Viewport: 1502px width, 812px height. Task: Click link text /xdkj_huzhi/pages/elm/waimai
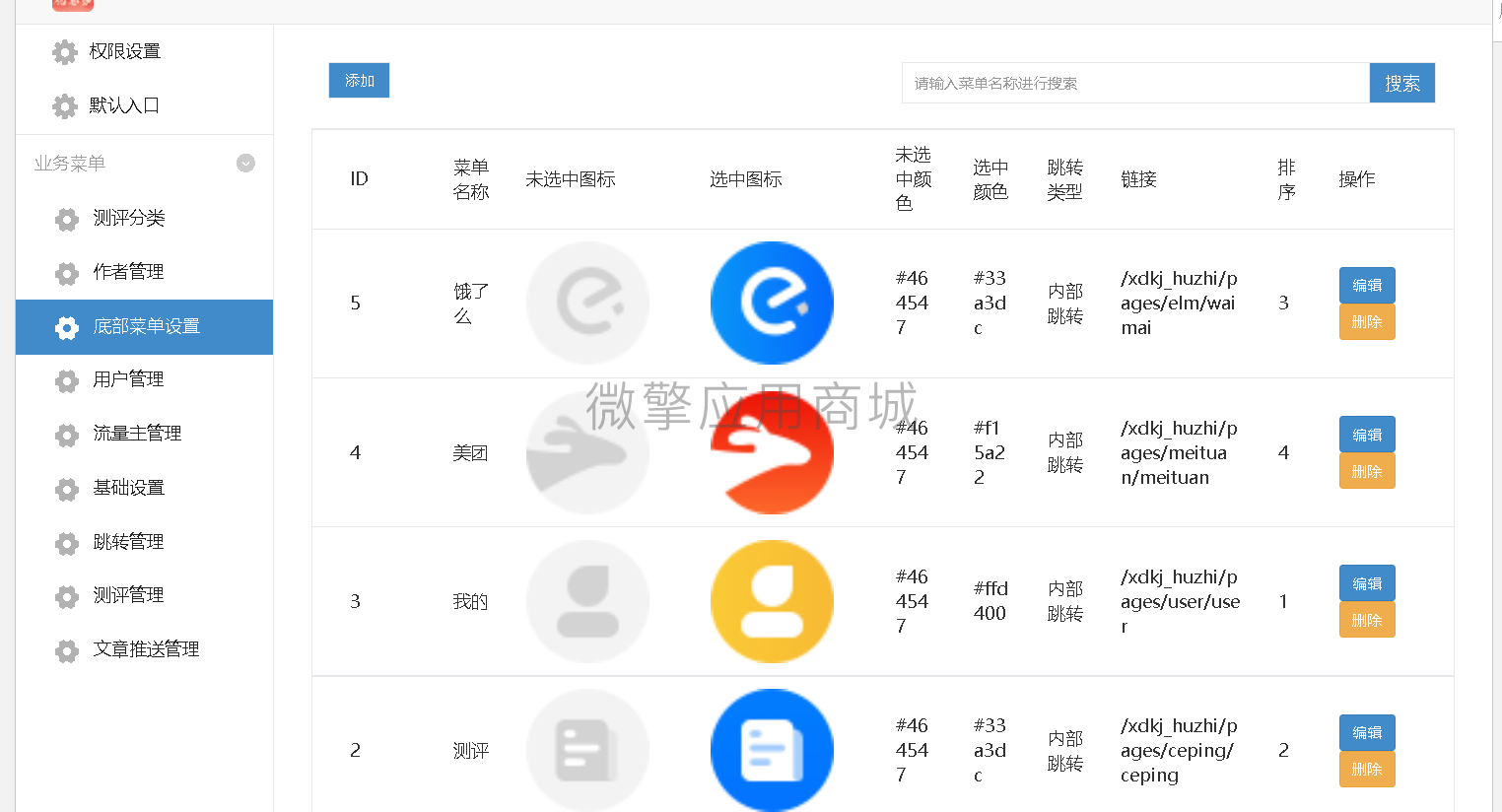click(x=1179, y=303)
